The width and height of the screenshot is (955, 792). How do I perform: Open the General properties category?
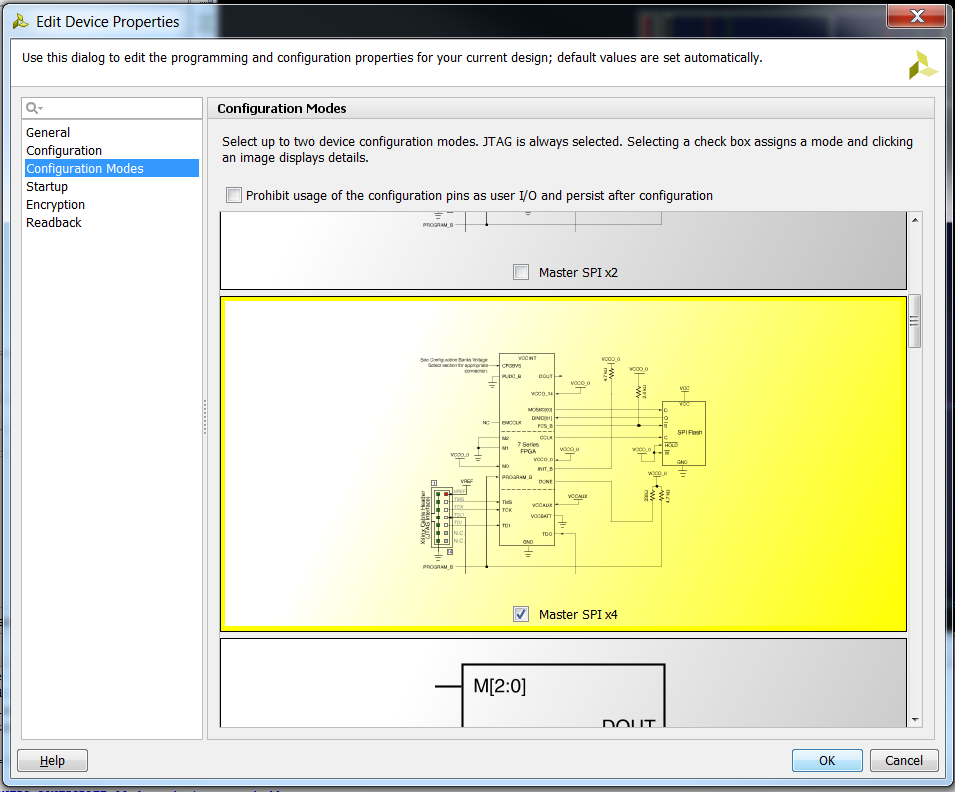48,132
